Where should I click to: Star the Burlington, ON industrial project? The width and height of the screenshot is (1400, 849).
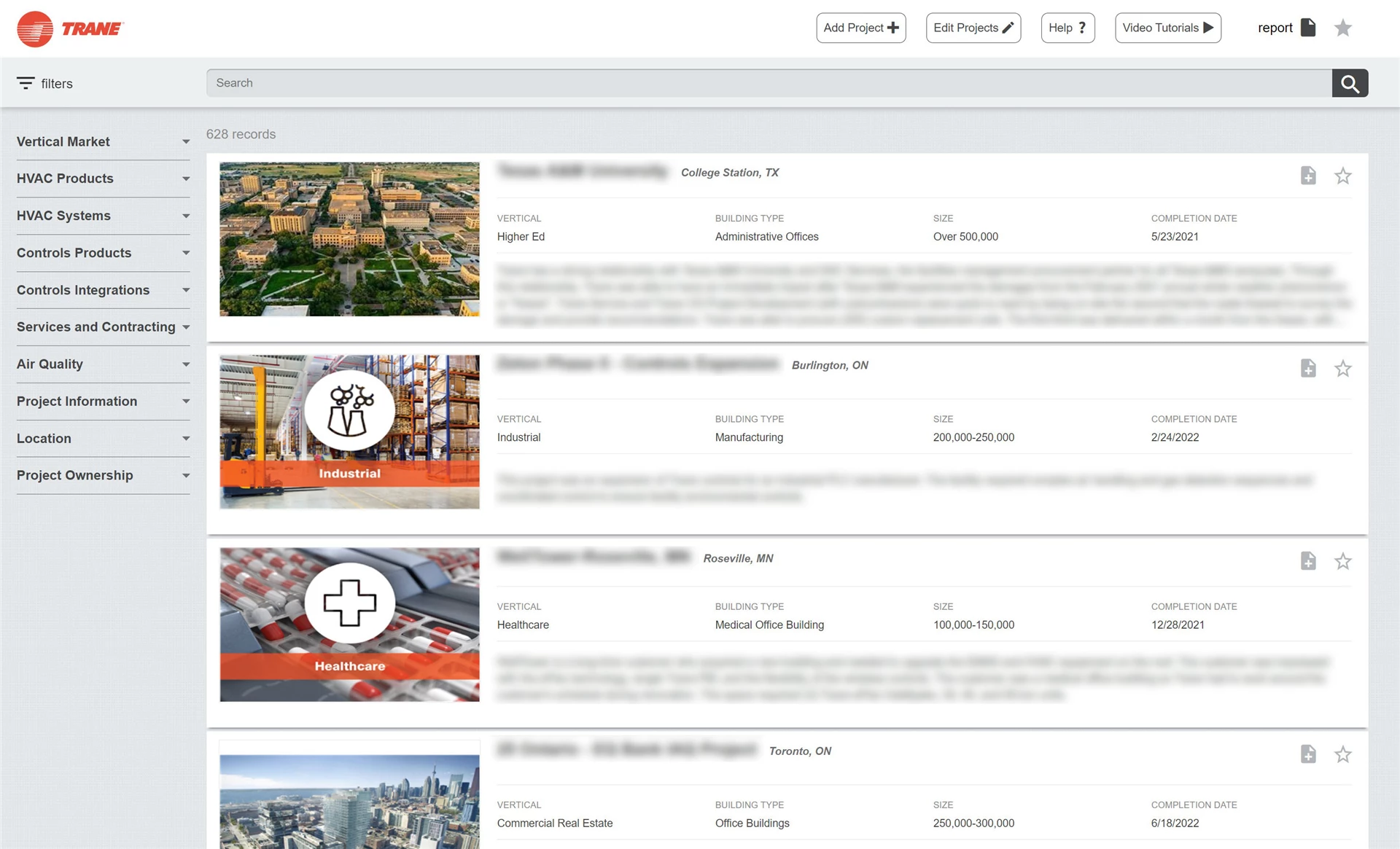coord(1342,368)
